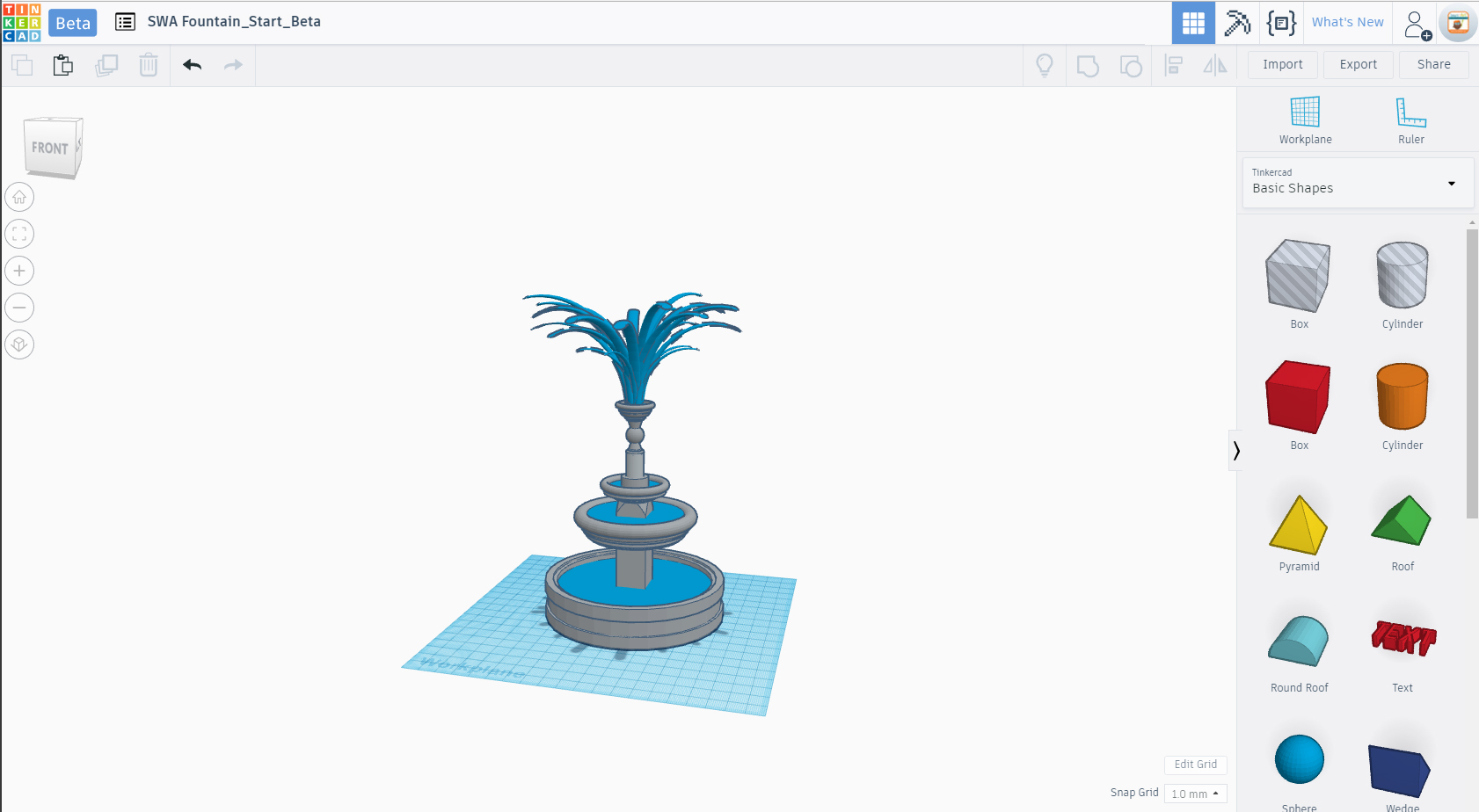This screenshot has width=1479, height=812.
Task: Click the shapes panel vertical scrollbar
Action: click(1472, 375)
